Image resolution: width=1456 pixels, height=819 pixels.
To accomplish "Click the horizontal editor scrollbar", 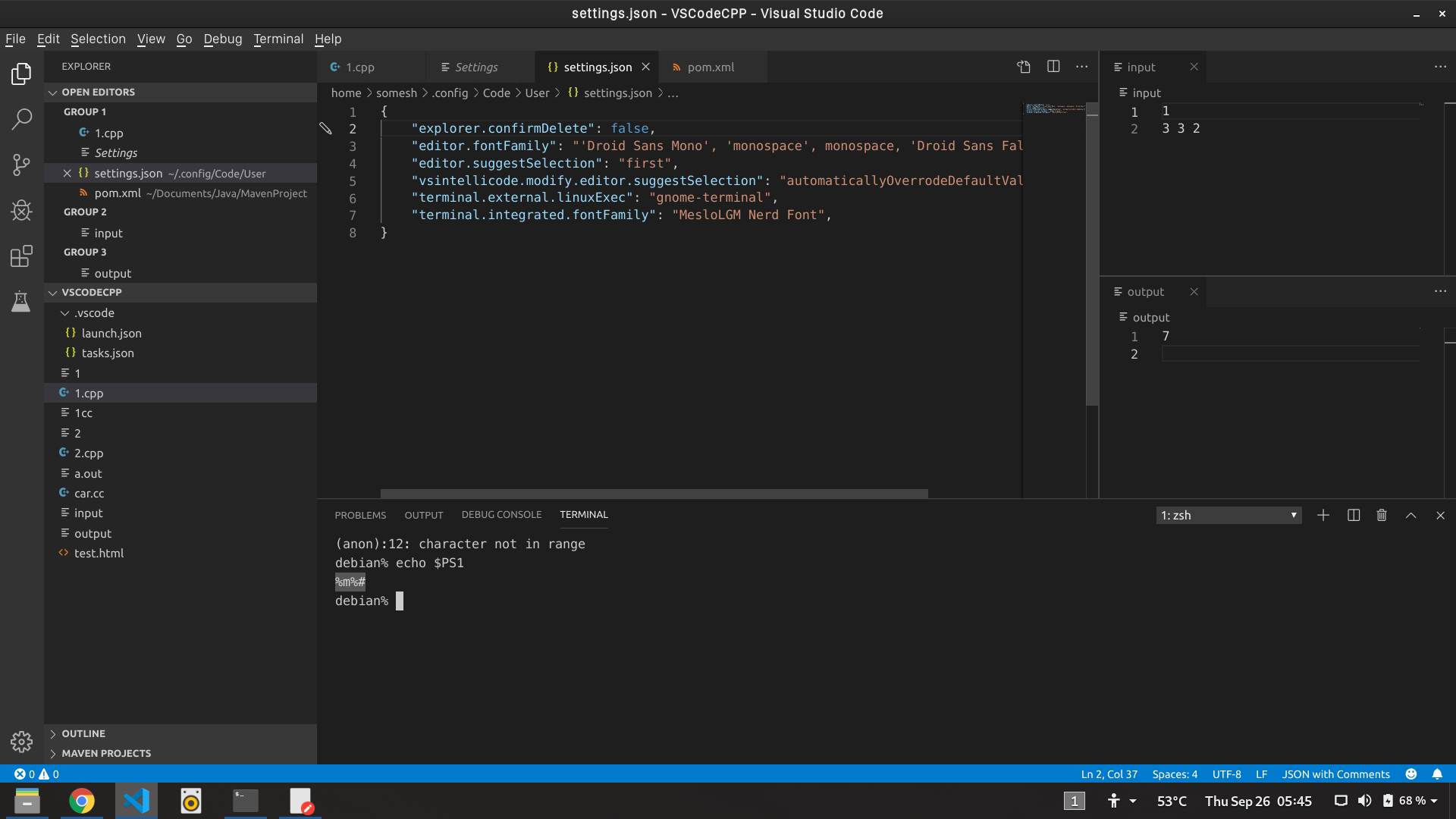I will coord(654,494).
